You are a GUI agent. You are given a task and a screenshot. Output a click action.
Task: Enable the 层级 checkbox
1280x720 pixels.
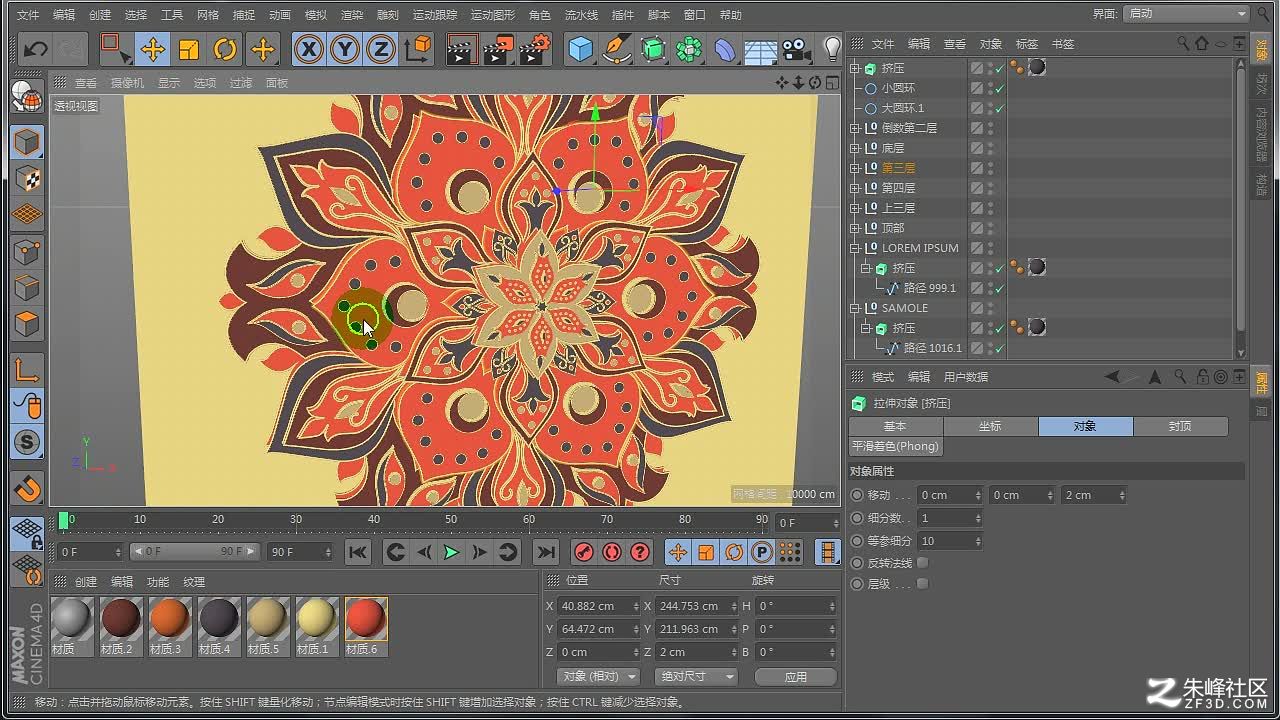(922, 583)
